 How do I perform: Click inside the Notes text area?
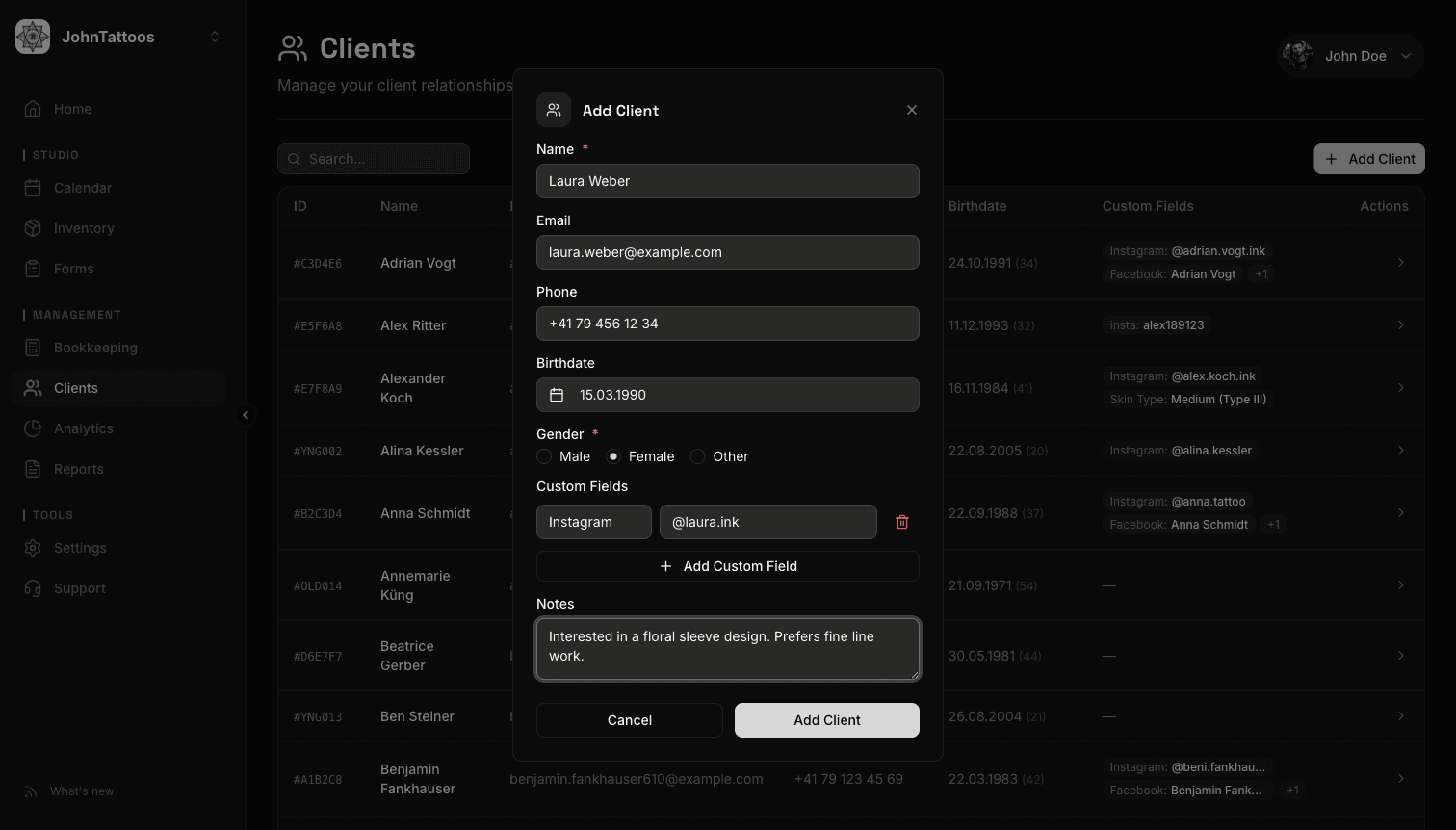[727, 648]
